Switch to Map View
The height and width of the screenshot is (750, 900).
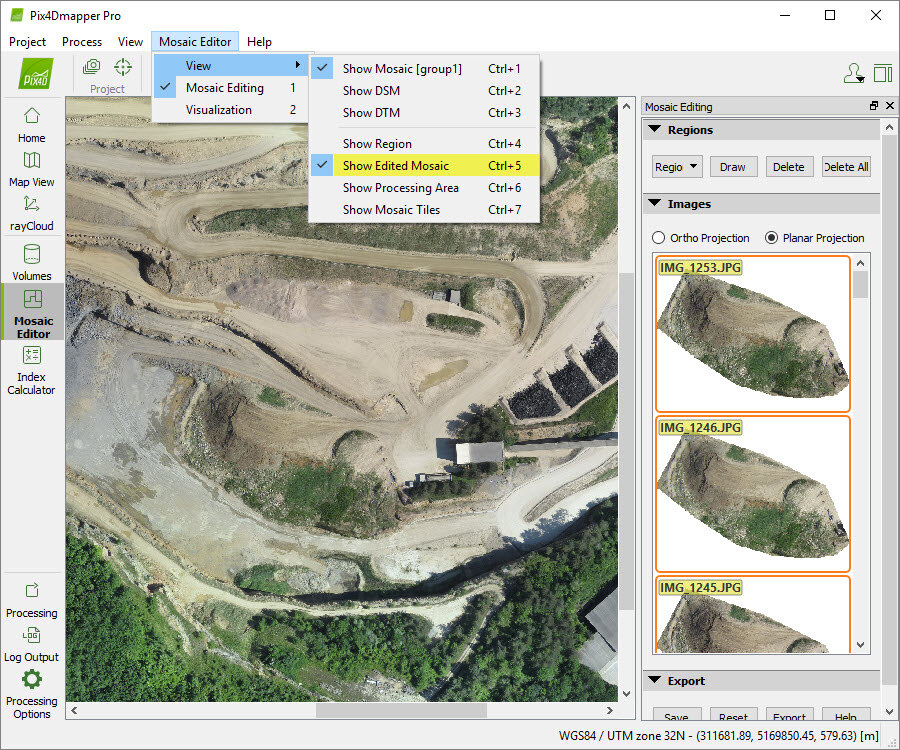pos(31,168)
